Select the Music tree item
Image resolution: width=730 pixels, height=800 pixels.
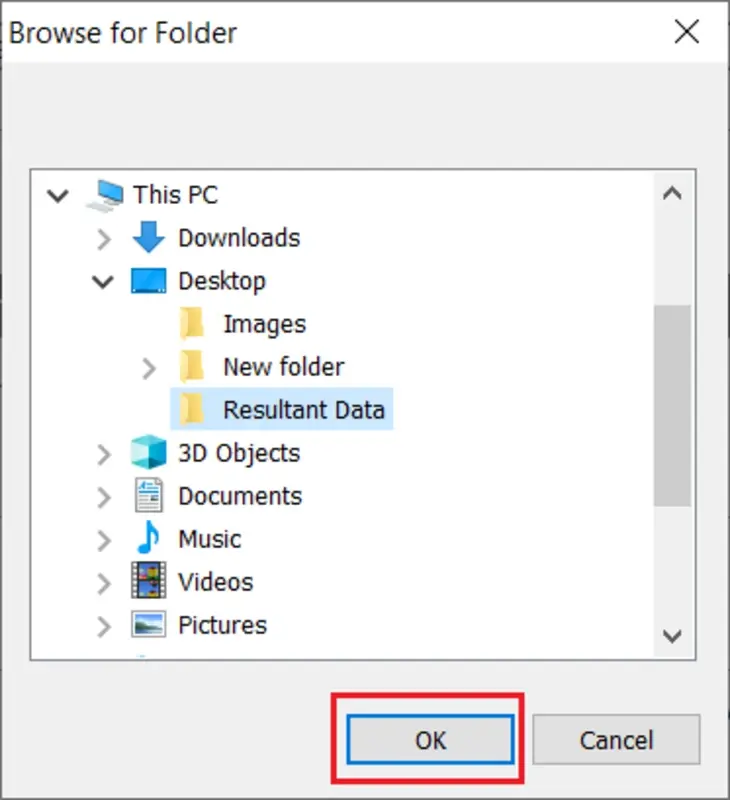[208, 539]
